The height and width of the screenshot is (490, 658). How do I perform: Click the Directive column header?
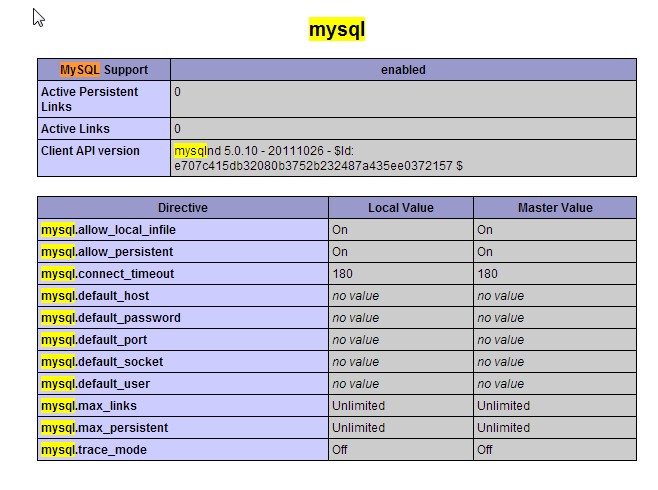click(183, 208)
